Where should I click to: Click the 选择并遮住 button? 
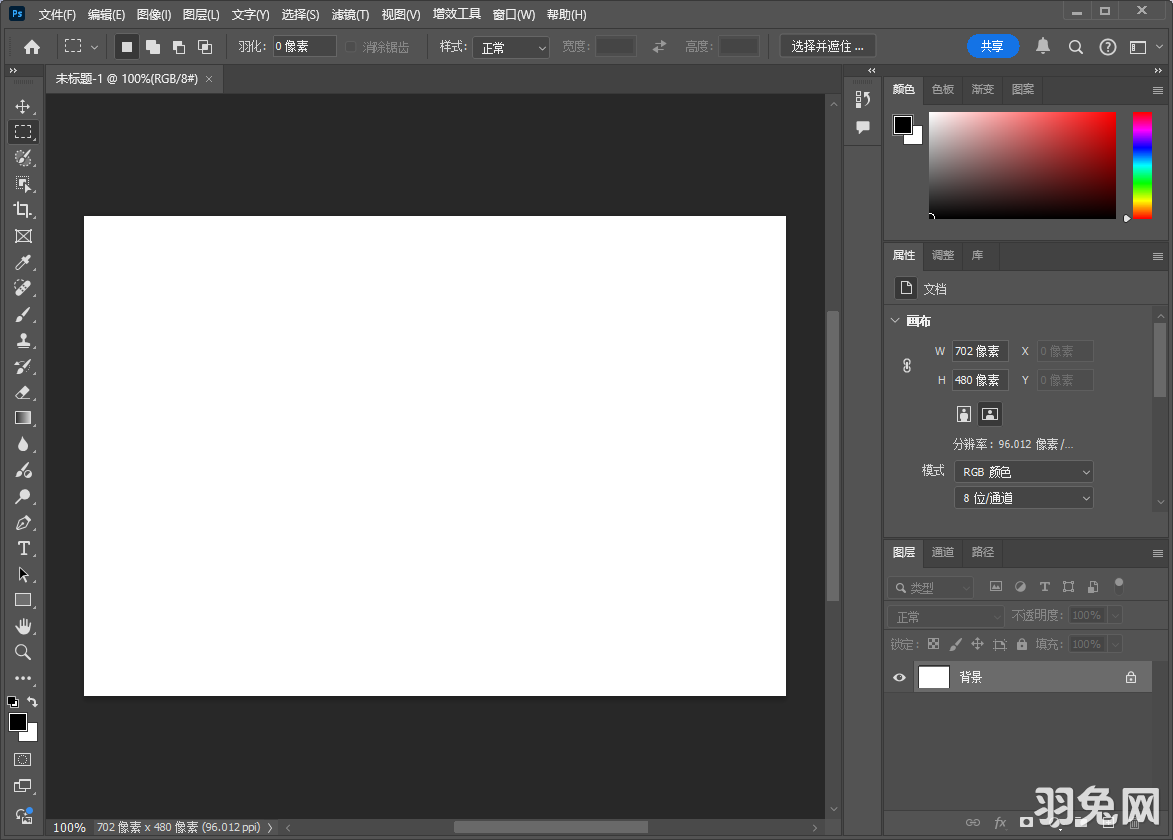pyautogui.click(x=827, y=46)
